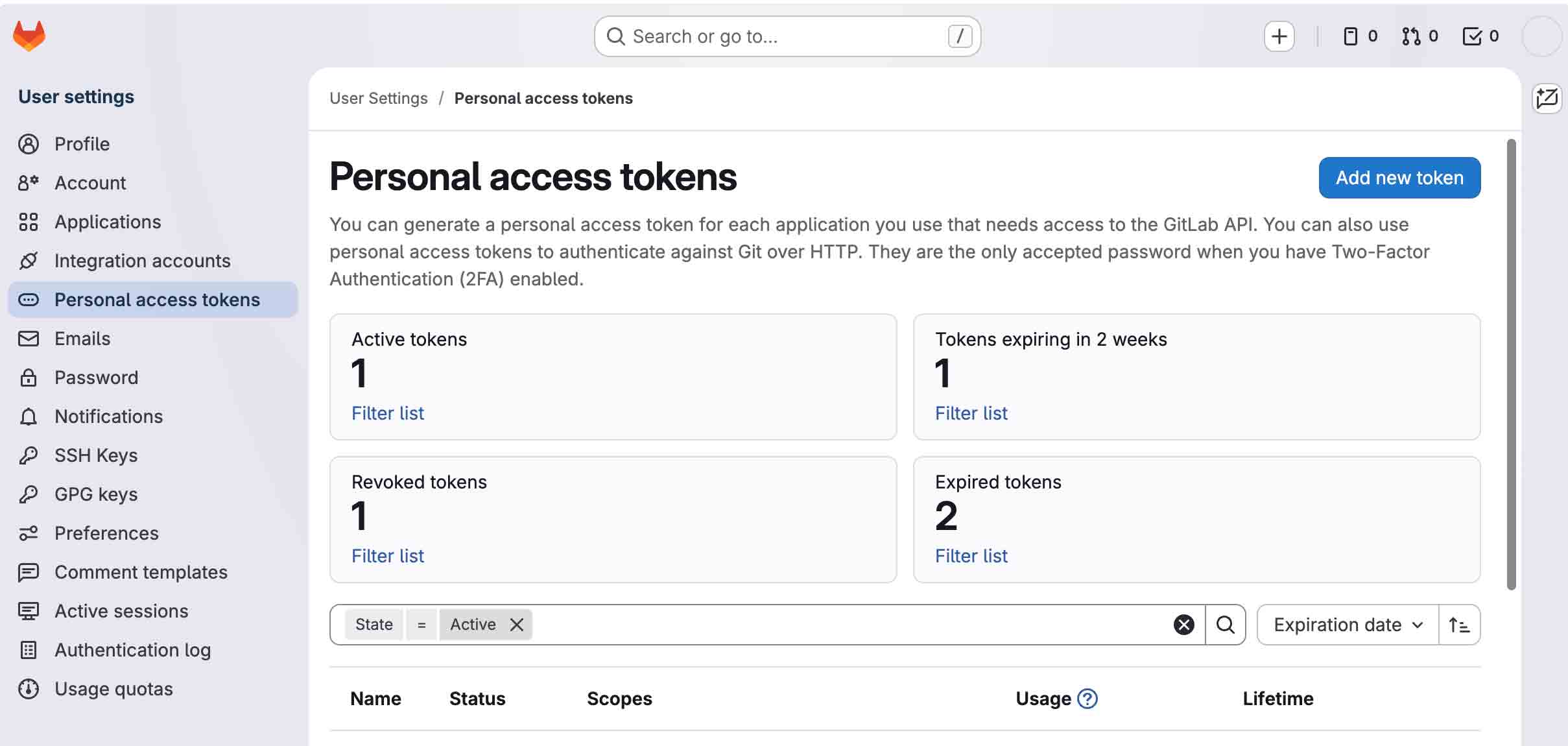Click the merge requests icon in the top bar
This screenshot has width=1568, height=746.
(x=1411, y=36)
